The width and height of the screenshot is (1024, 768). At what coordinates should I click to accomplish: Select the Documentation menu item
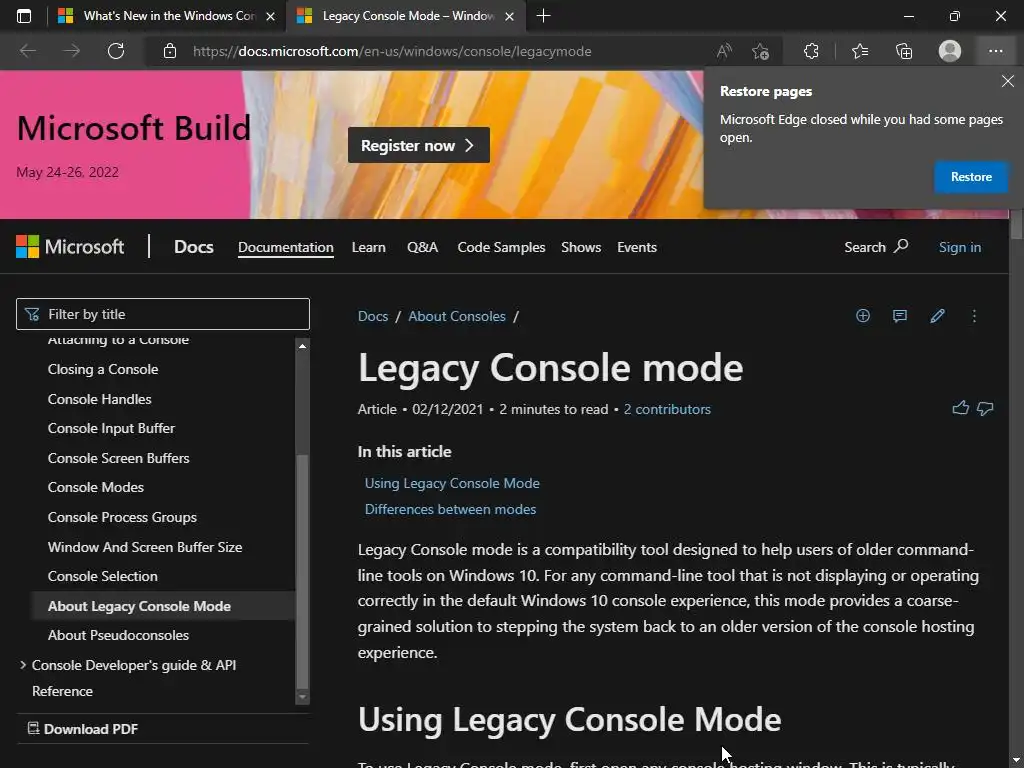tap(285, 248)
